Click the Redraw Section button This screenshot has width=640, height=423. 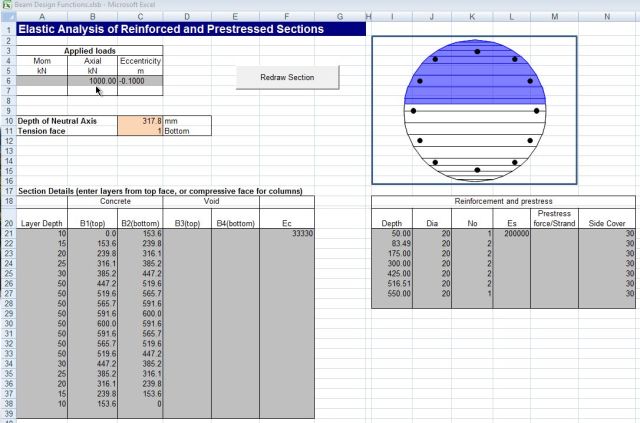coord(287,77)
